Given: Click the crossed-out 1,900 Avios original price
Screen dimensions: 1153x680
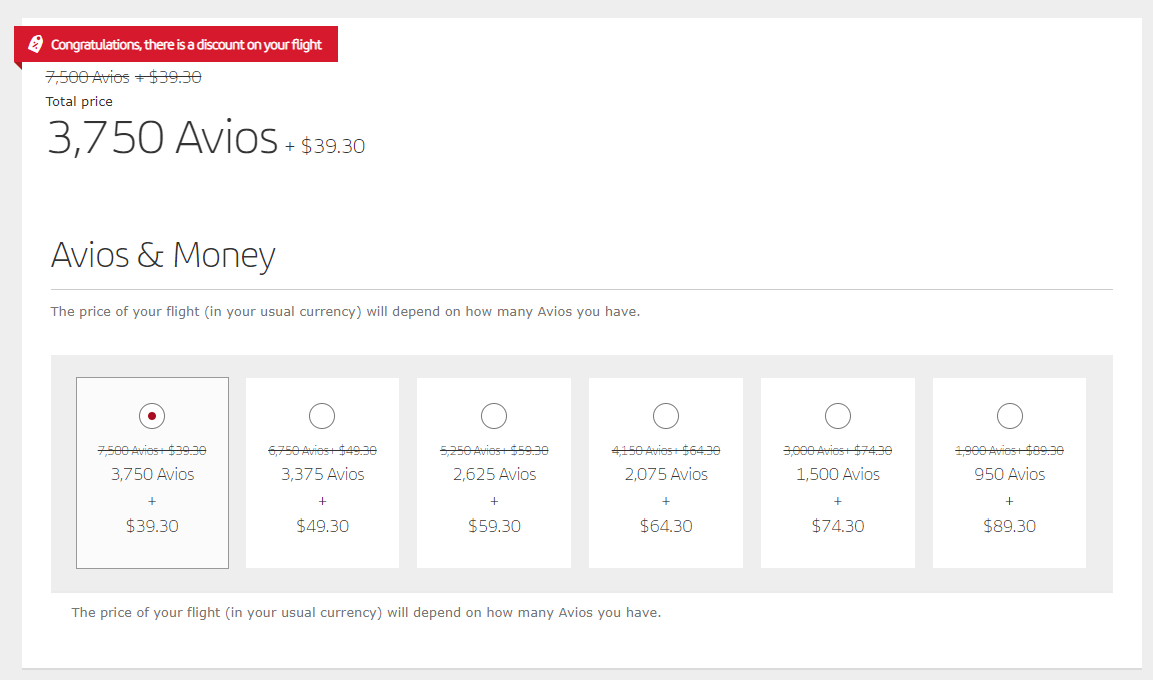Looking at the screenshot, I should 1010,451.
